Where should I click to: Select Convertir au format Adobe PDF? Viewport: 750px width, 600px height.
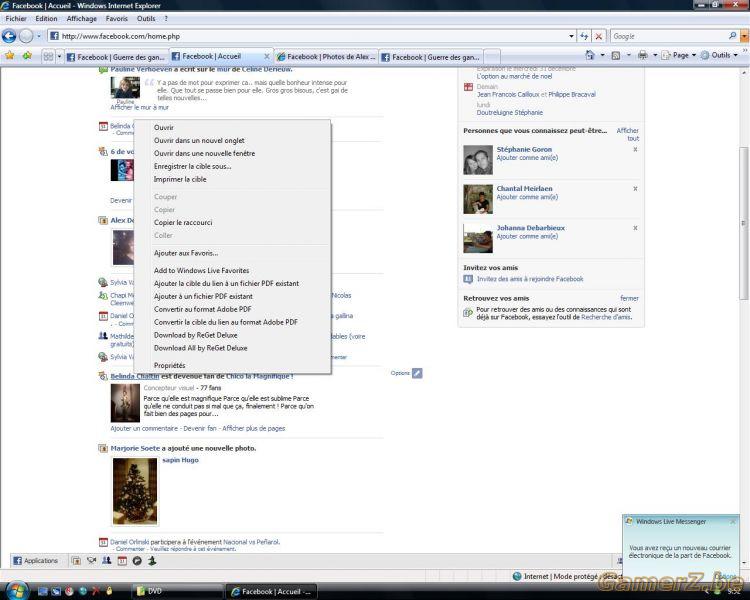(x=203, y=309)
